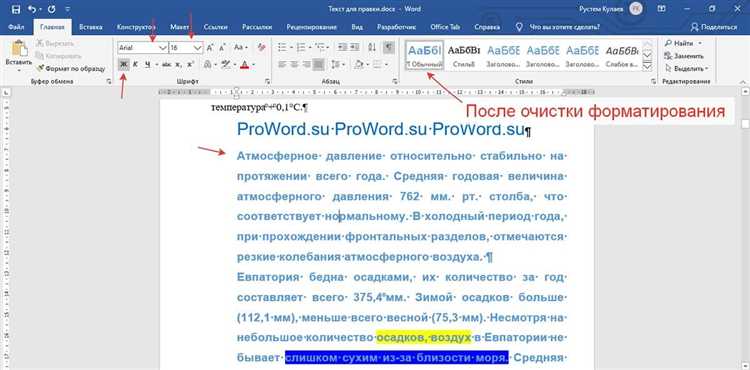
Task: Click the Заменить replace button
Action: (684, 56)
